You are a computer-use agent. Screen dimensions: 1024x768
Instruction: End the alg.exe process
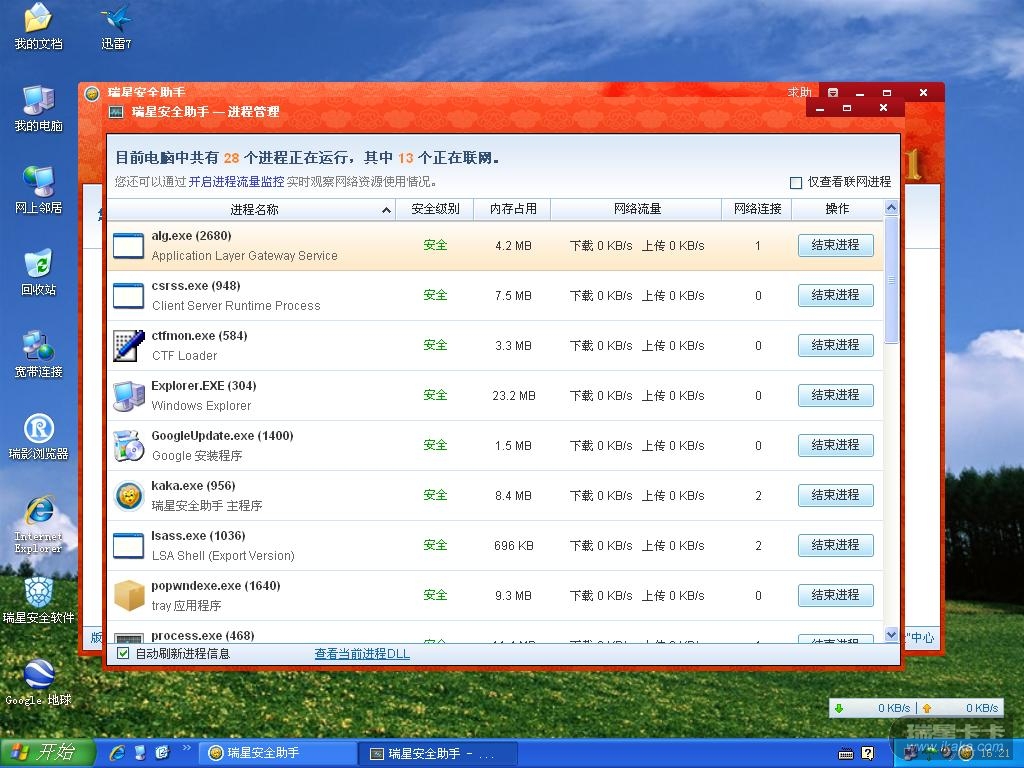click(x=835, y=245)
